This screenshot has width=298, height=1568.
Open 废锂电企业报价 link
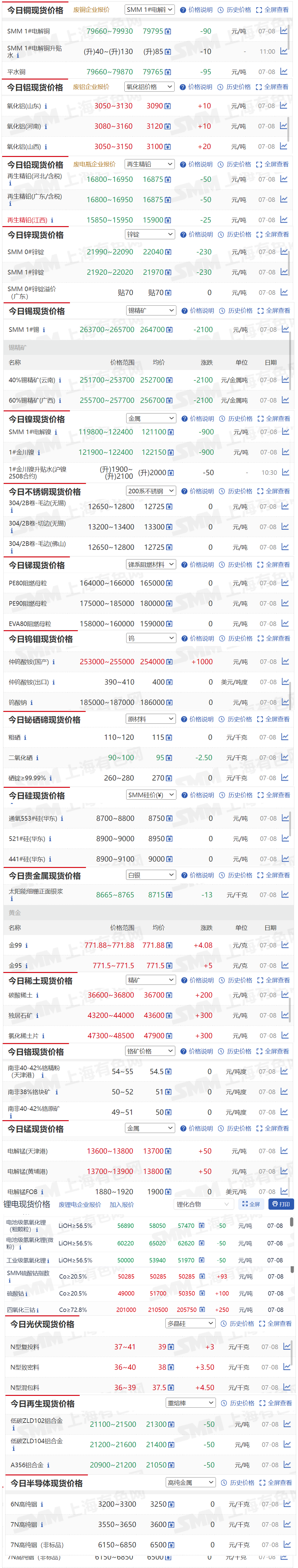(x=80, y=1205)
